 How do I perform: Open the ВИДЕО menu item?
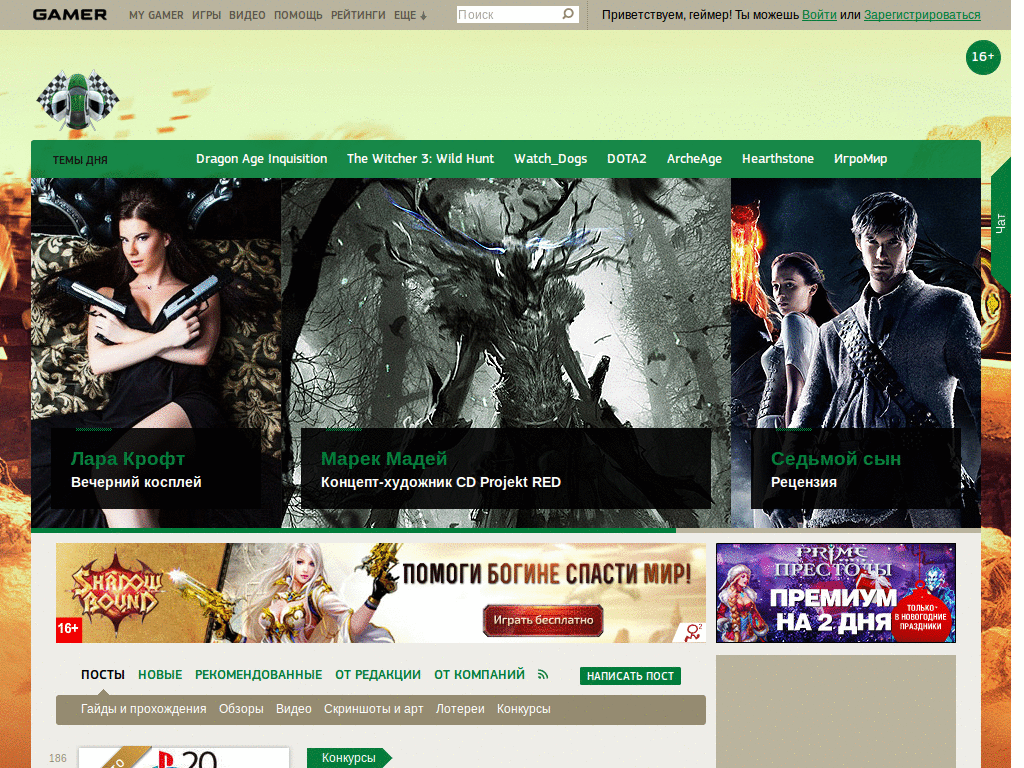(x=247, y=15)
